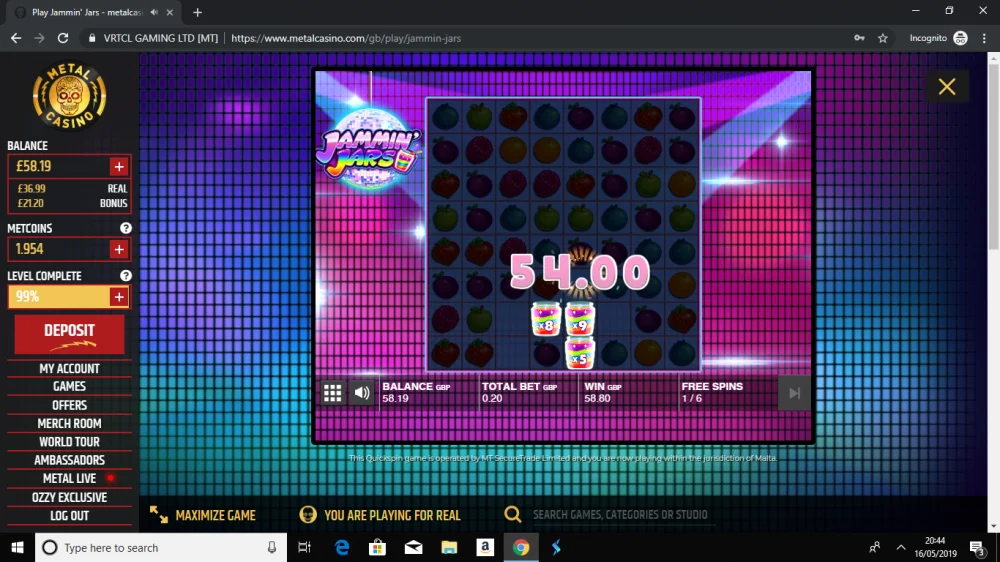Add funds via balance plus button
Image resolution: width=1000 pixels, height=562 pixels.
(119, 166)
